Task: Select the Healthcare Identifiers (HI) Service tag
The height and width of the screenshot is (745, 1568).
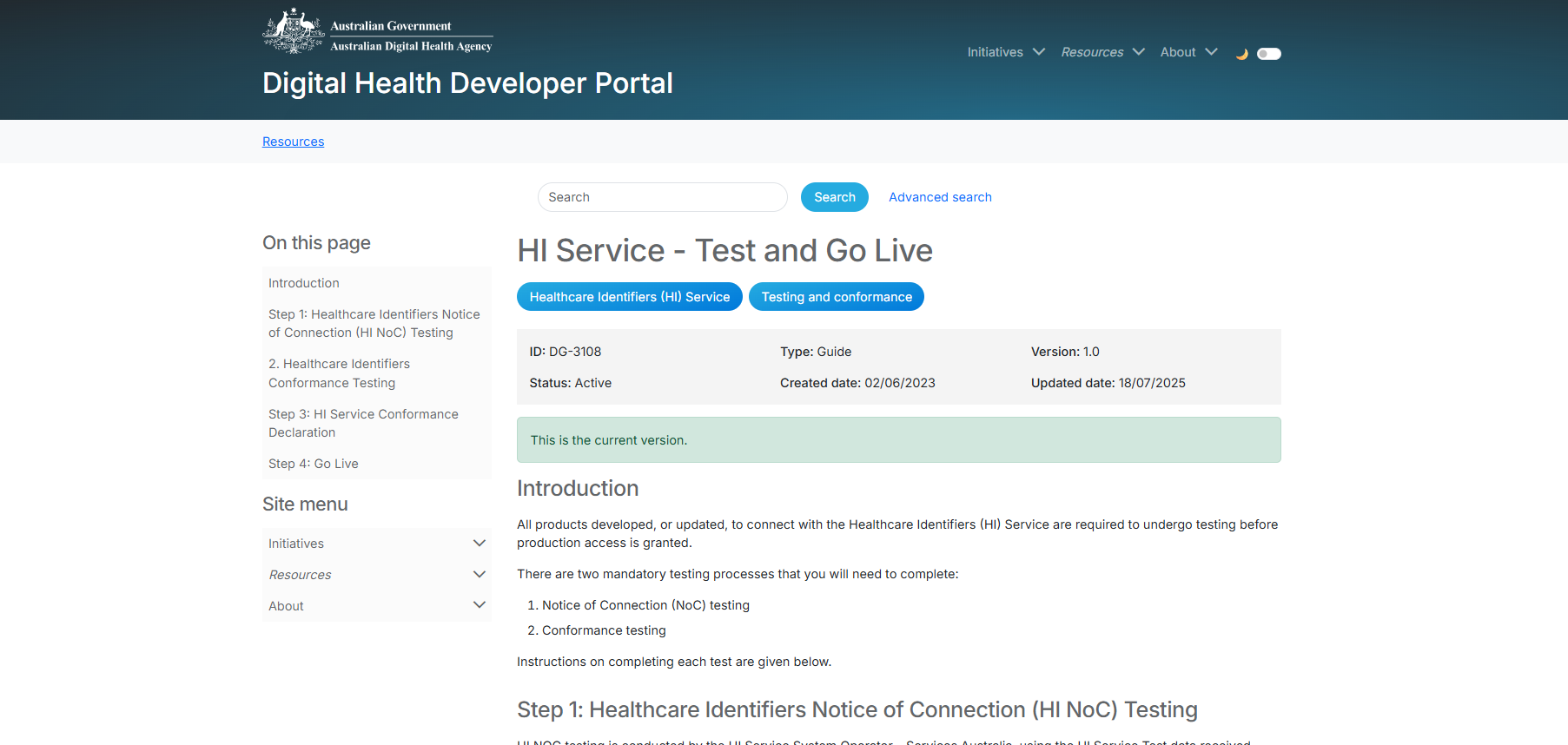Action: [x=630, y=297]
